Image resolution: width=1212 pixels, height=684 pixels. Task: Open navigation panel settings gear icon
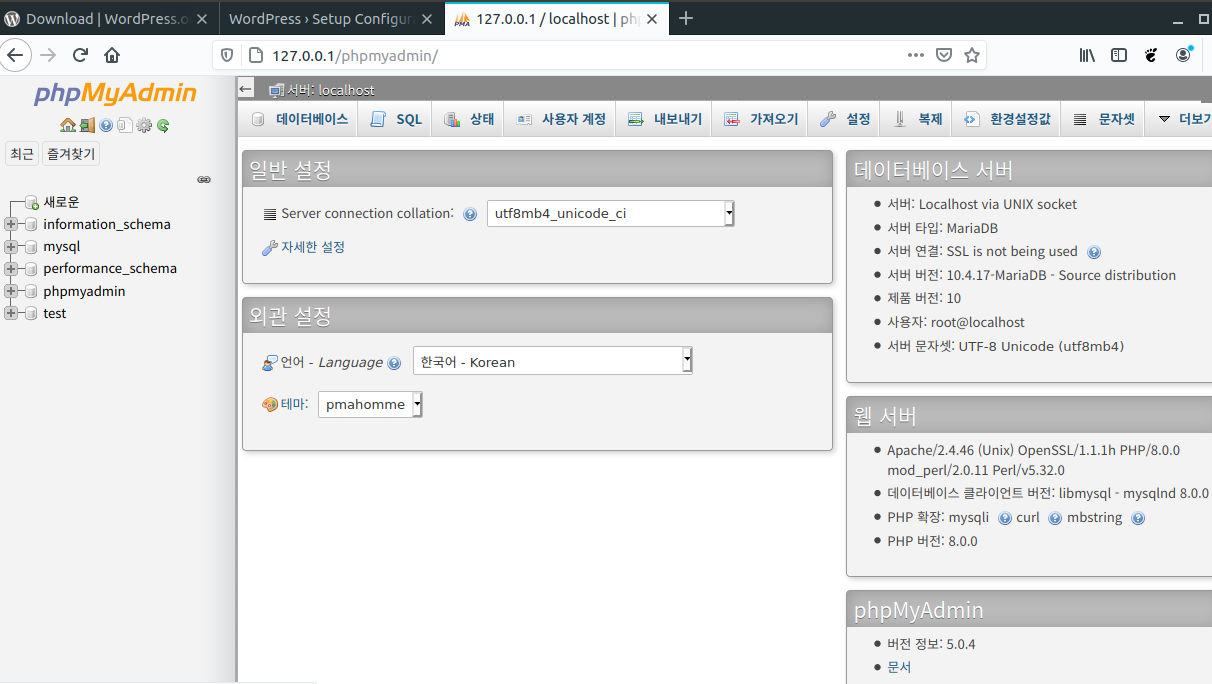point(144,125)
